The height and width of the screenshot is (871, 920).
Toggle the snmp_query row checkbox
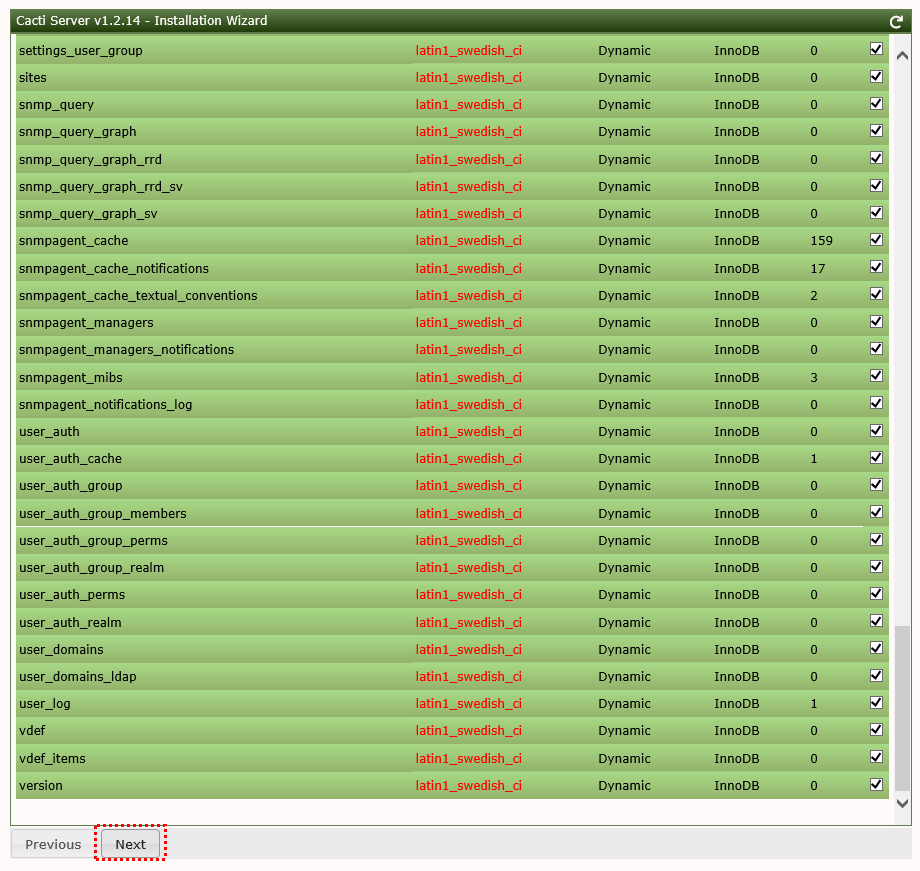tap(876, 103)
